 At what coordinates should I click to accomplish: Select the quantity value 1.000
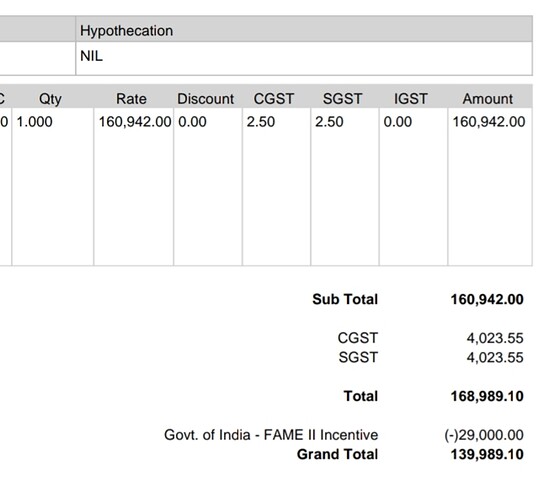tap(34, 122)
